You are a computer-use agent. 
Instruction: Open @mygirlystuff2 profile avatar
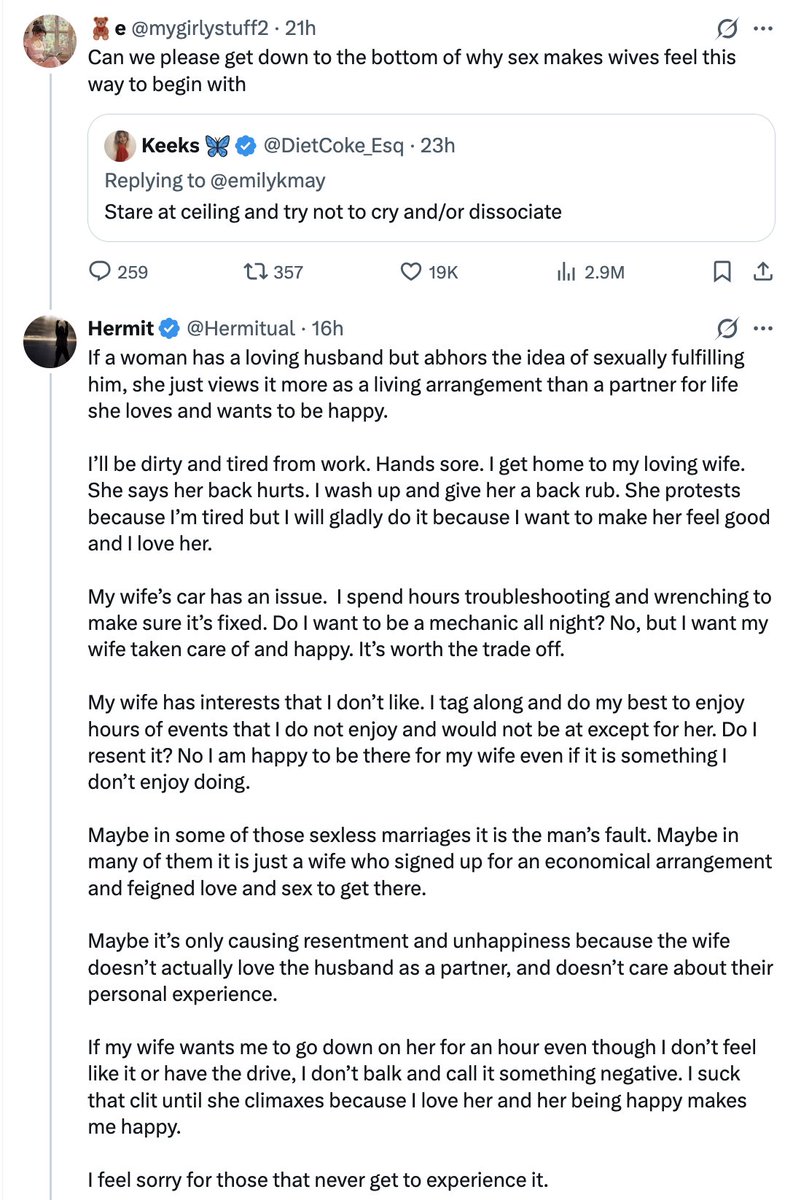(x=49, y=43)
